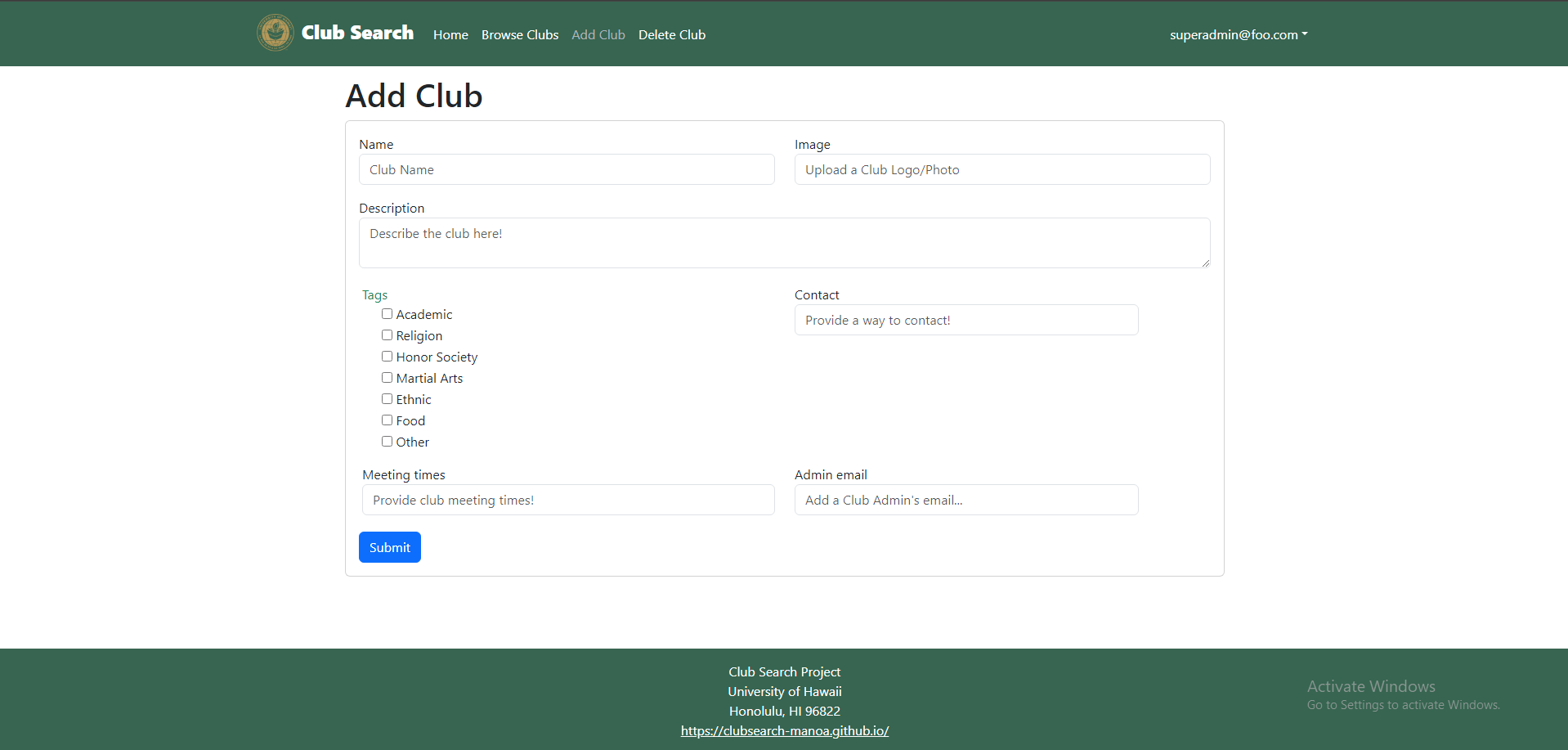This screenshot has width=1568, height=750.
Task: Focus the Club Name input field
Action: point(567,169)
